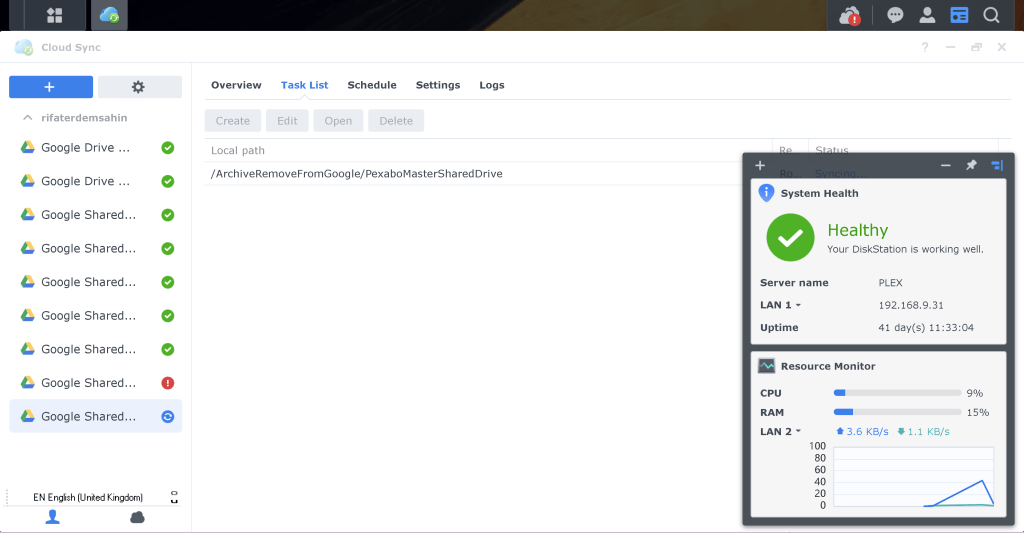Open the DSM Main Menu grid icon
Image resolution: width=1024 pixels, height=533 pixels.
pyautogui.click(x=55, y=15)
